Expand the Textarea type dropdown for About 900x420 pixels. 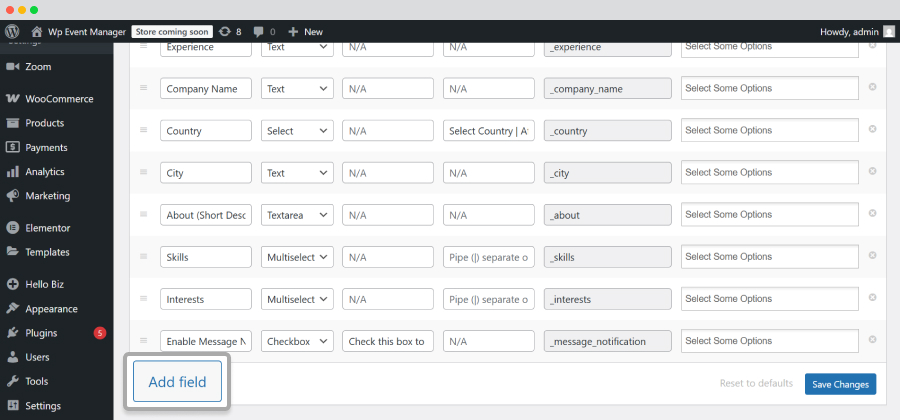point(297,215)
